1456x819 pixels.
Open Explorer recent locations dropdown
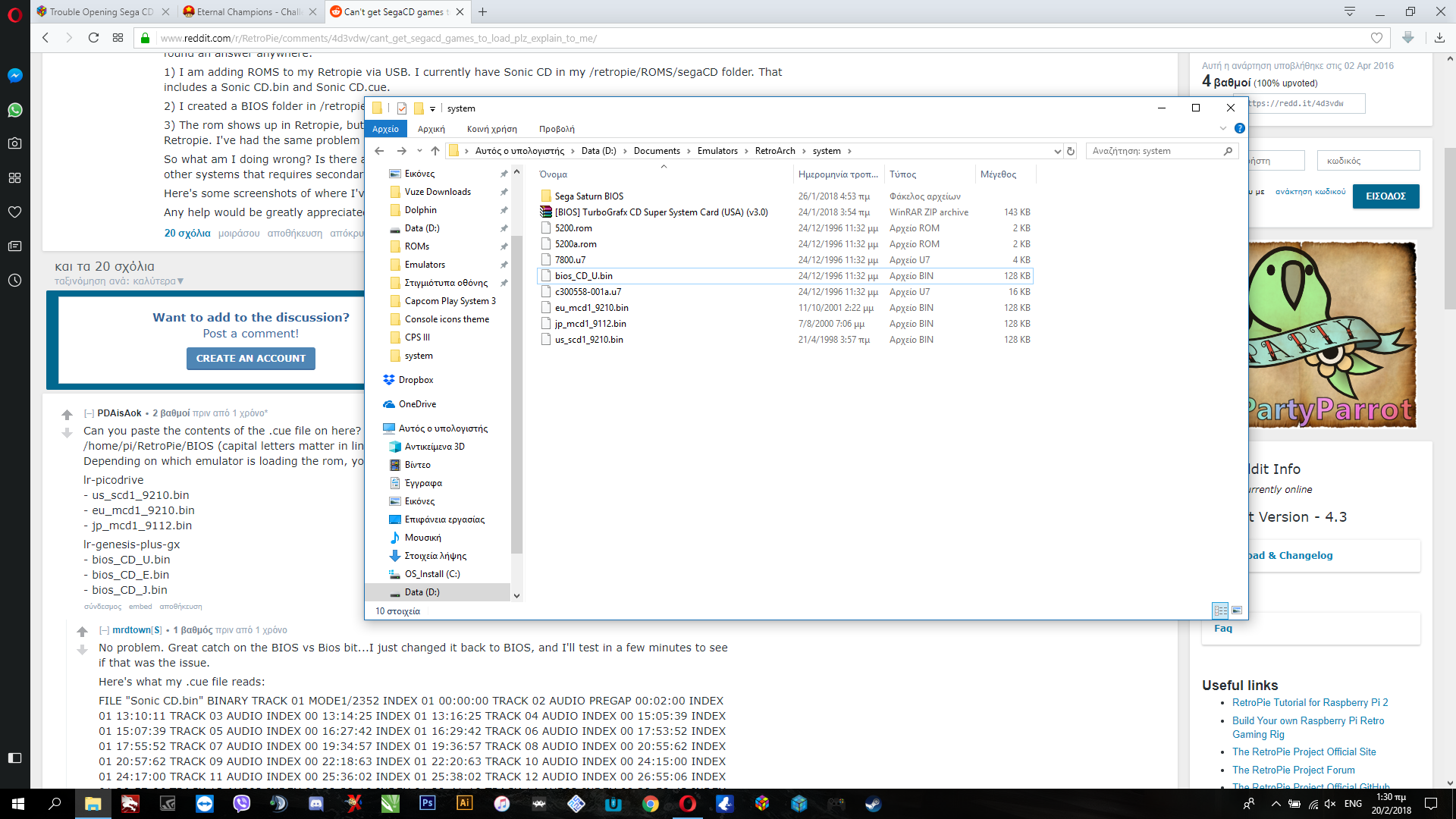[x=419, y=151]
